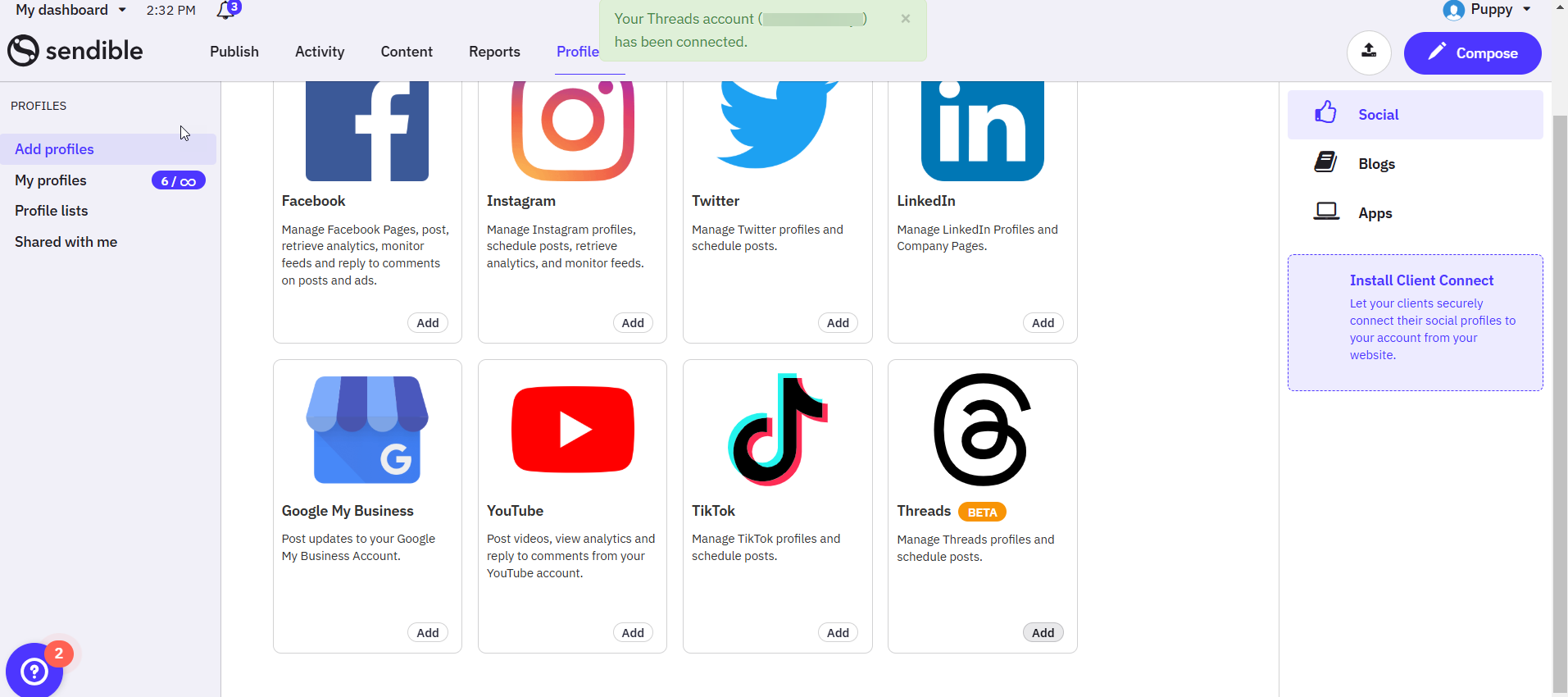Screen dimensions: 1568x697
Task: Click the Facebook card title
Action: pyautogui.click(x=313, y=201)
